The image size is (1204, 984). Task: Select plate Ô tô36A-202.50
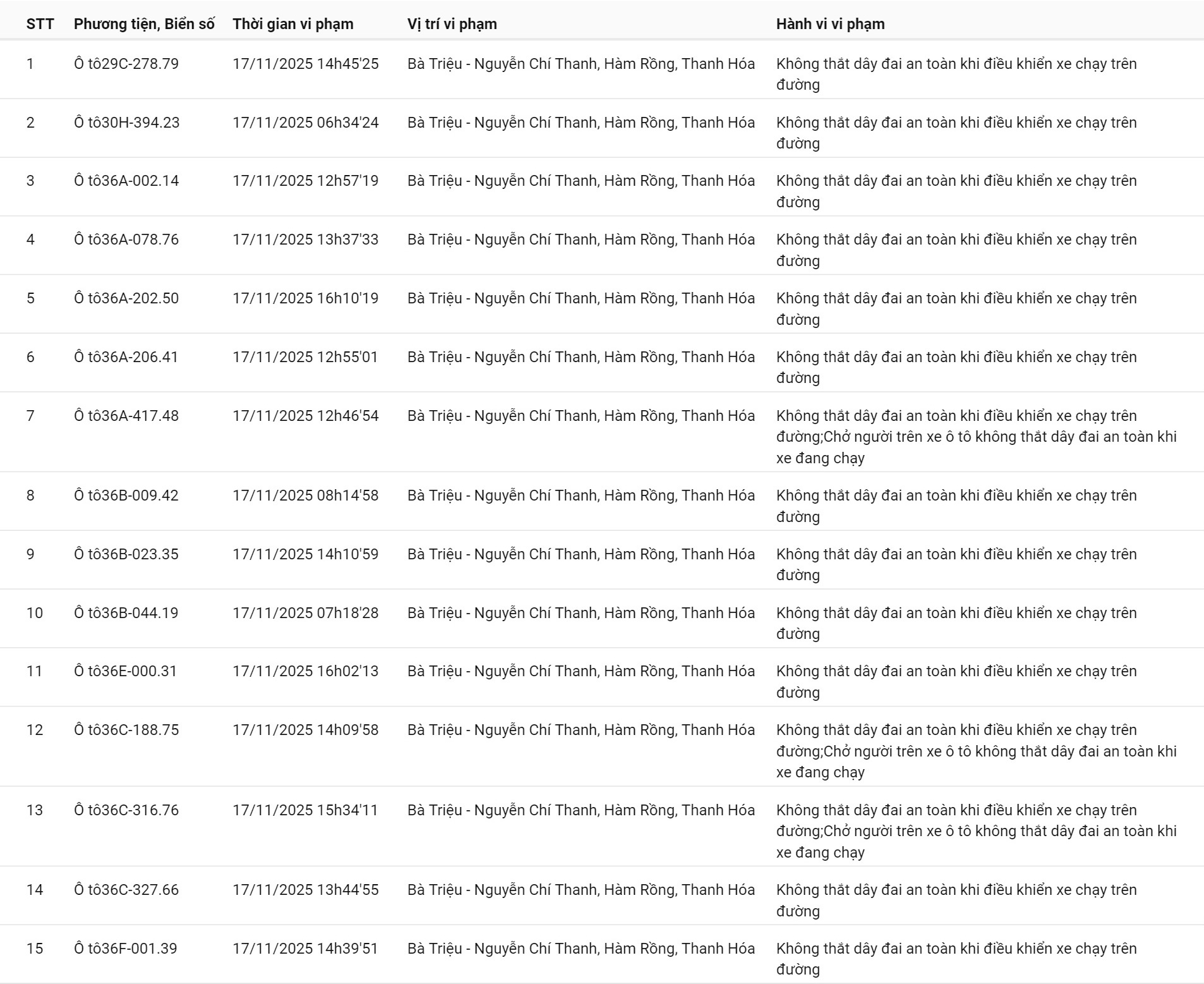[x=126, y=298]
